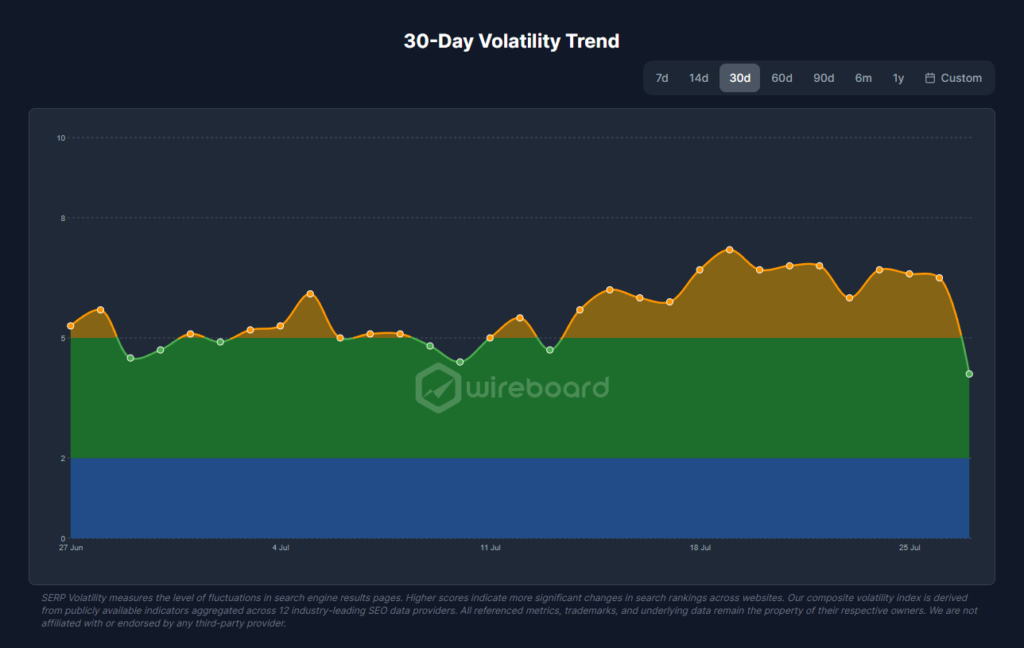The height and width of the screenshot is (648, 1024).
Task: Click the wireboard hexagon logo watermark
Action: click(438, 388)
